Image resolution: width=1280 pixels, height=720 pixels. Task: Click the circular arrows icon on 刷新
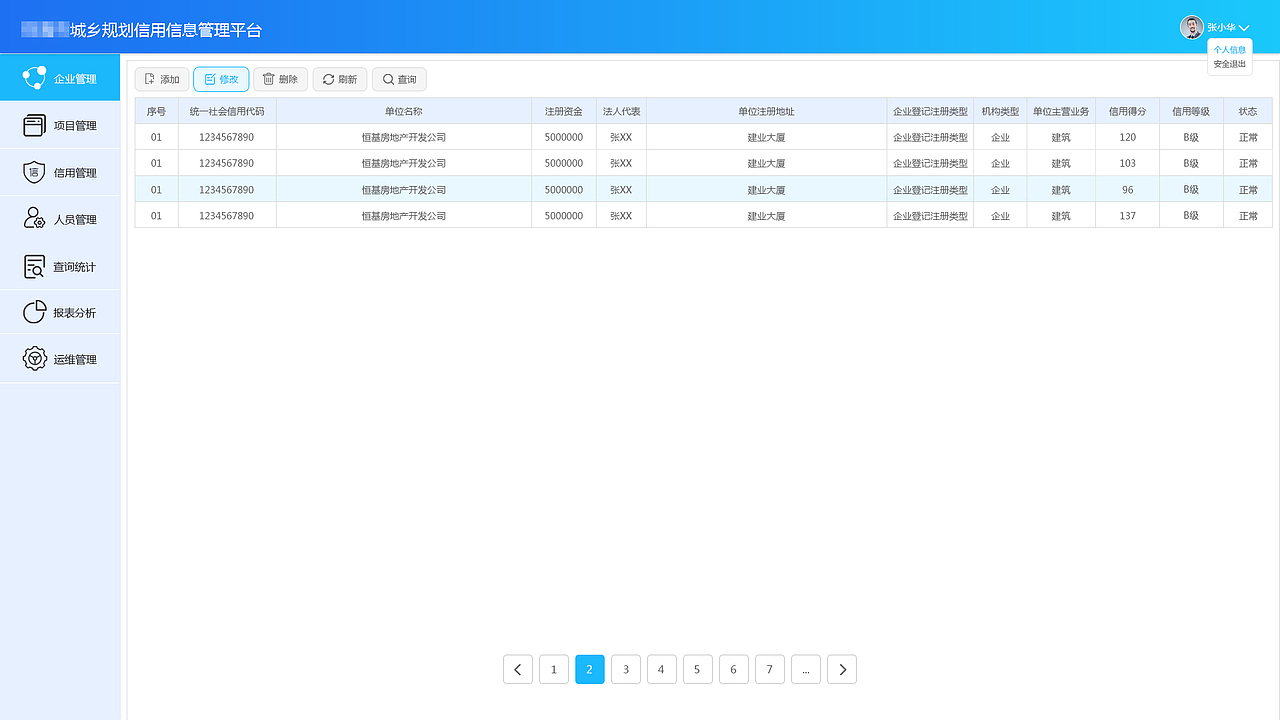coord(328,79)
